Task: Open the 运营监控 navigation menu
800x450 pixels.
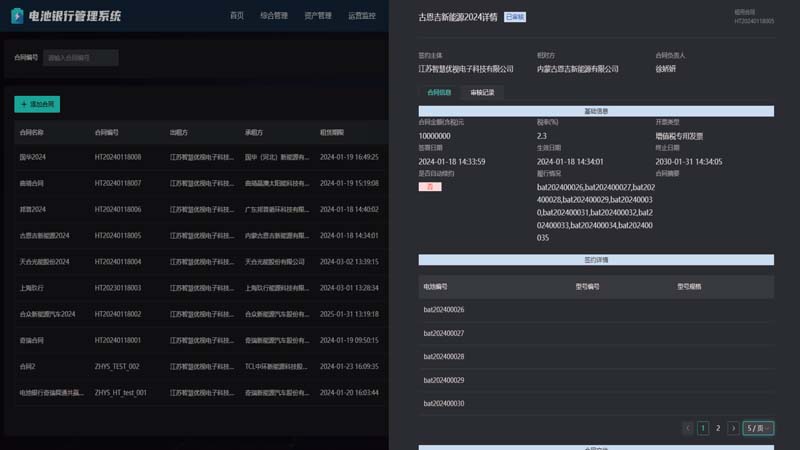Action: pyautogui.click(x=362, y=16)
